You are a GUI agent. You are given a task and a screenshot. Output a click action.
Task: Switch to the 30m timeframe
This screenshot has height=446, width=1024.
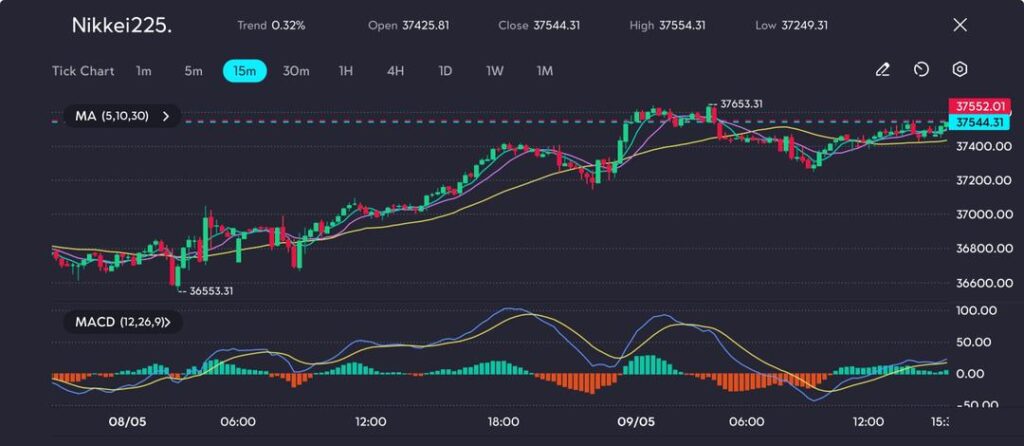coord(296,71)
